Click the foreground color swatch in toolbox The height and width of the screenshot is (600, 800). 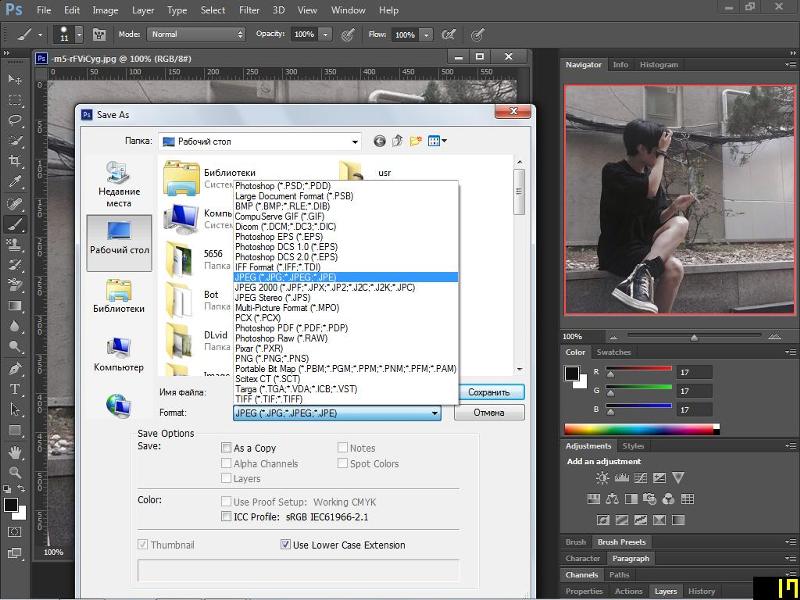(x=11, y=505)
